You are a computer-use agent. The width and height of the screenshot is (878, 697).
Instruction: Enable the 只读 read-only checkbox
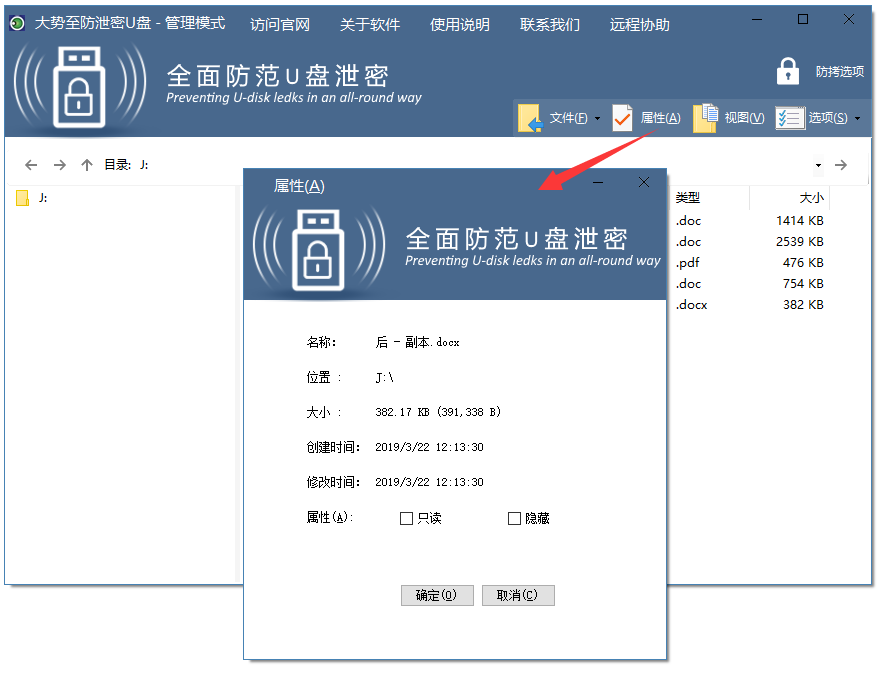point(406,518)
